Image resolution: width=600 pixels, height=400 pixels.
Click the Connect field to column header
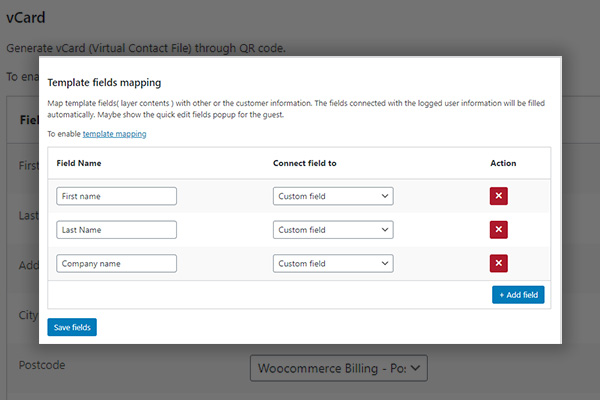click(x=305, y=163)
